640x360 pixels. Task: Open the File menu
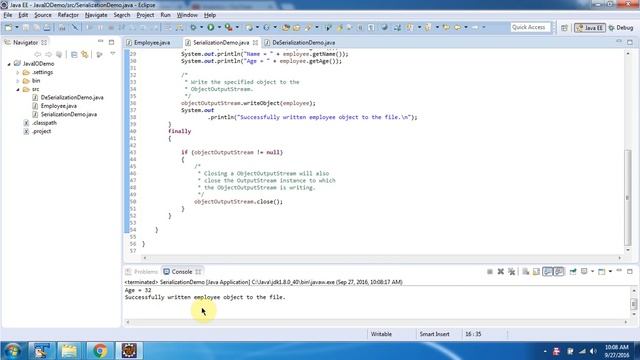pyautogui.click(x=8, y=15)
